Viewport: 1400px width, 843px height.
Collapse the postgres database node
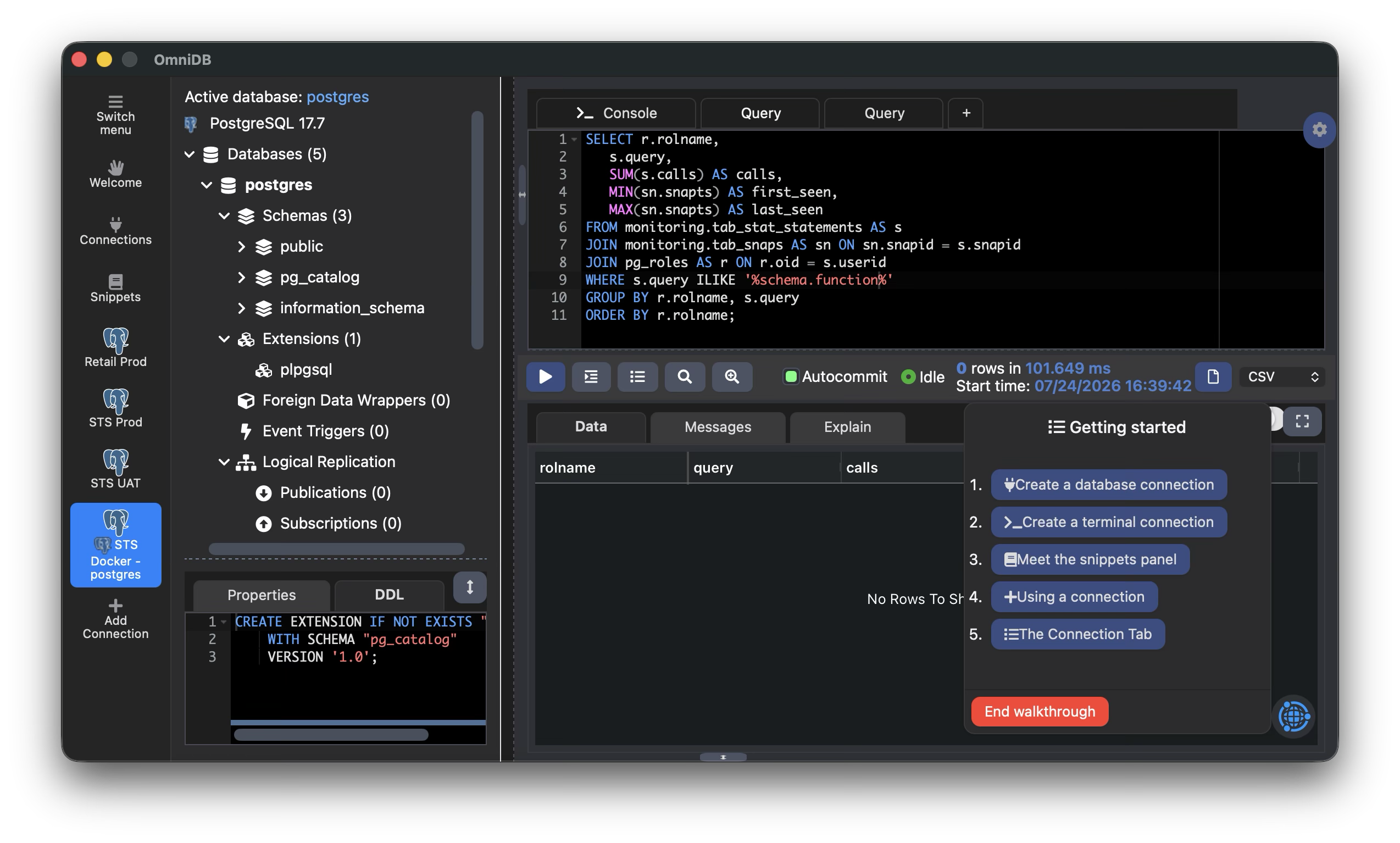207,185
